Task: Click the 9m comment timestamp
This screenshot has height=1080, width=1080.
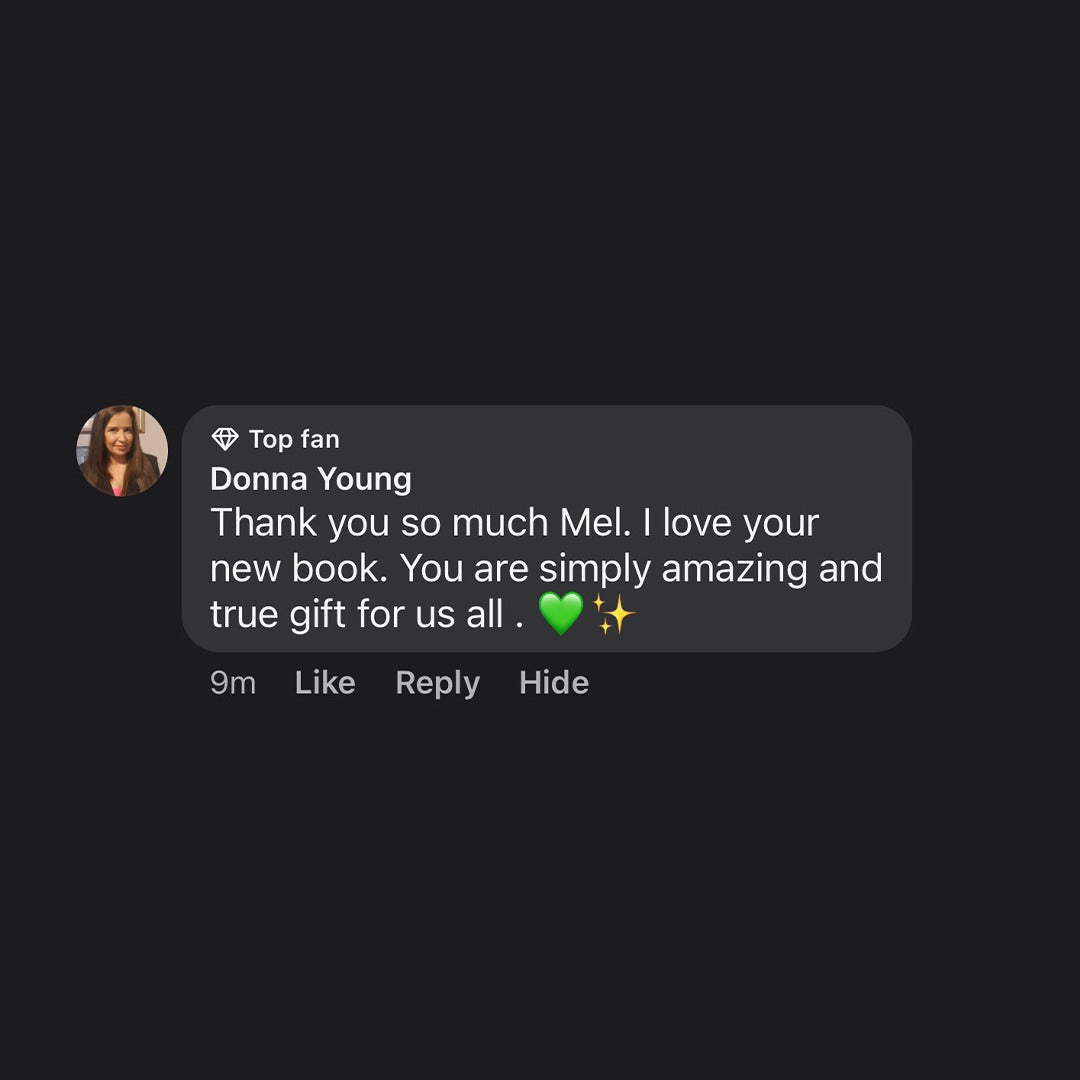Action: (233, 683)
